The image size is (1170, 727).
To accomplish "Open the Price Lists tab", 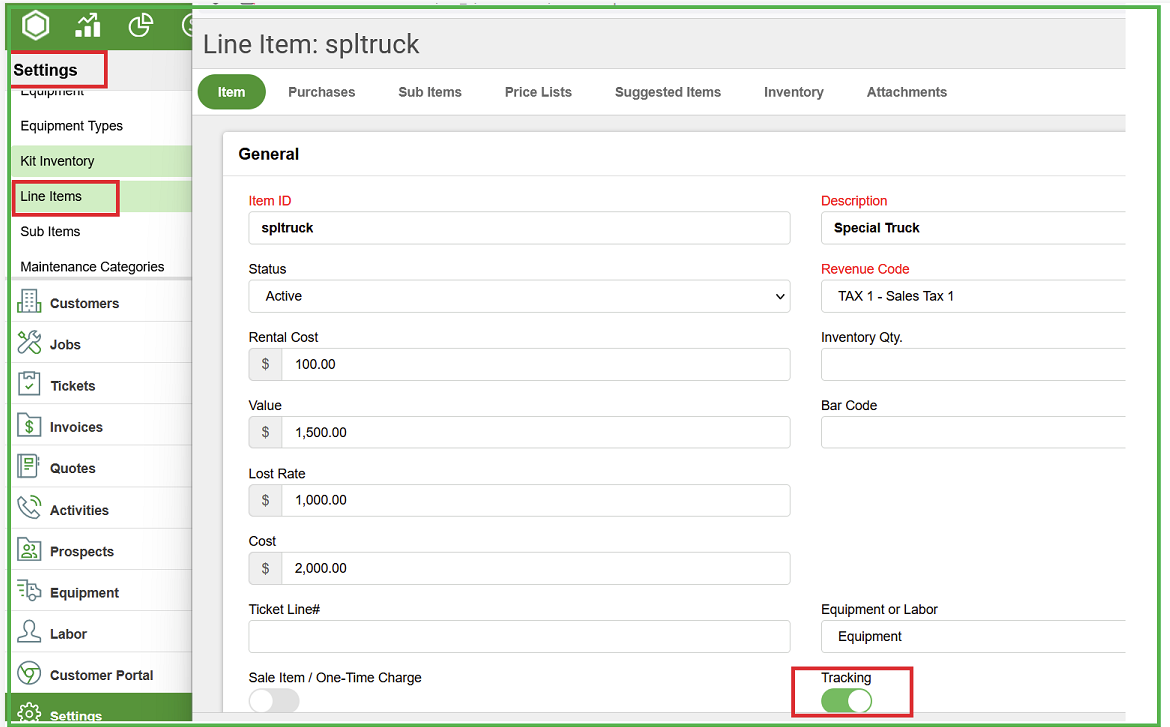I will pyautogui.click(x=538, y=92).
